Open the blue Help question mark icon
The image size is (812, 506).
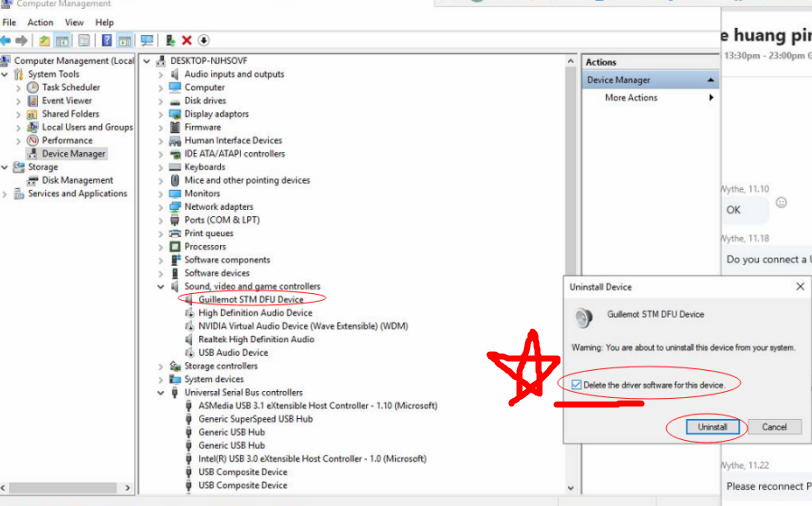click(107, 40)
